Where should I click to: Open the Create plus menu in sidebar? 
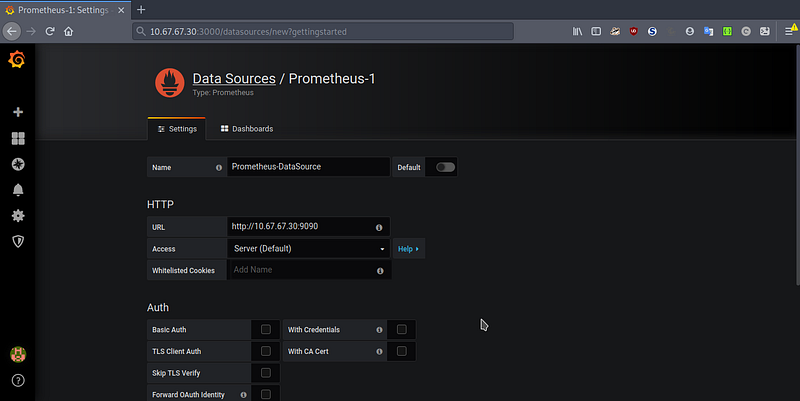(18, 112)
